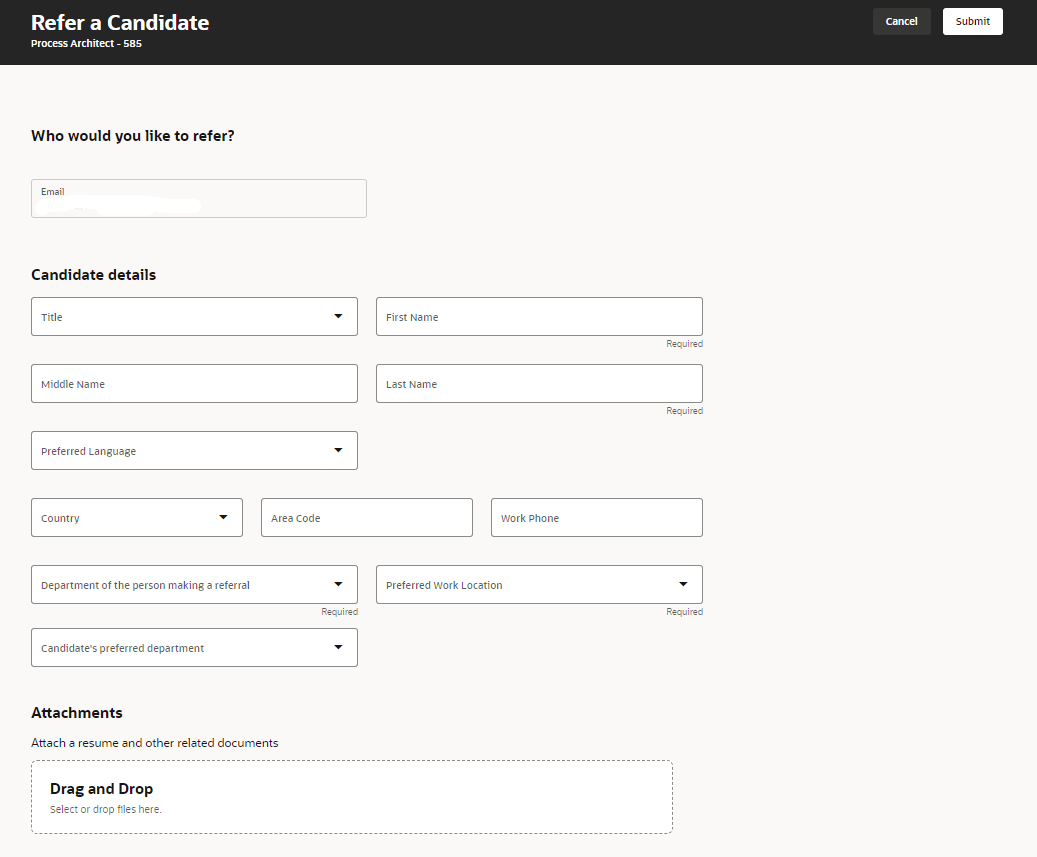Click the Country dropdown arrow icon
The width and height of the screenshot is (1037, 857).
(224, 517)
